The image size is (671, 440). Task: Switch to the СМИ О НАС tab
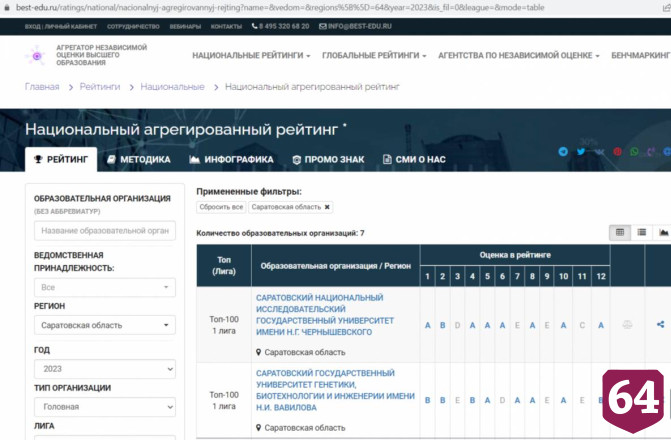click(414, 159)
